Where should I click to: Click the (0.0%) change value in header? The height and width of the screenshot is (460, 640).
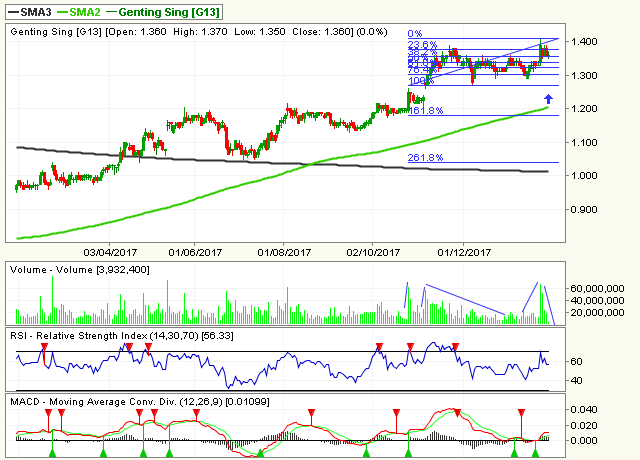click(371, 32)
